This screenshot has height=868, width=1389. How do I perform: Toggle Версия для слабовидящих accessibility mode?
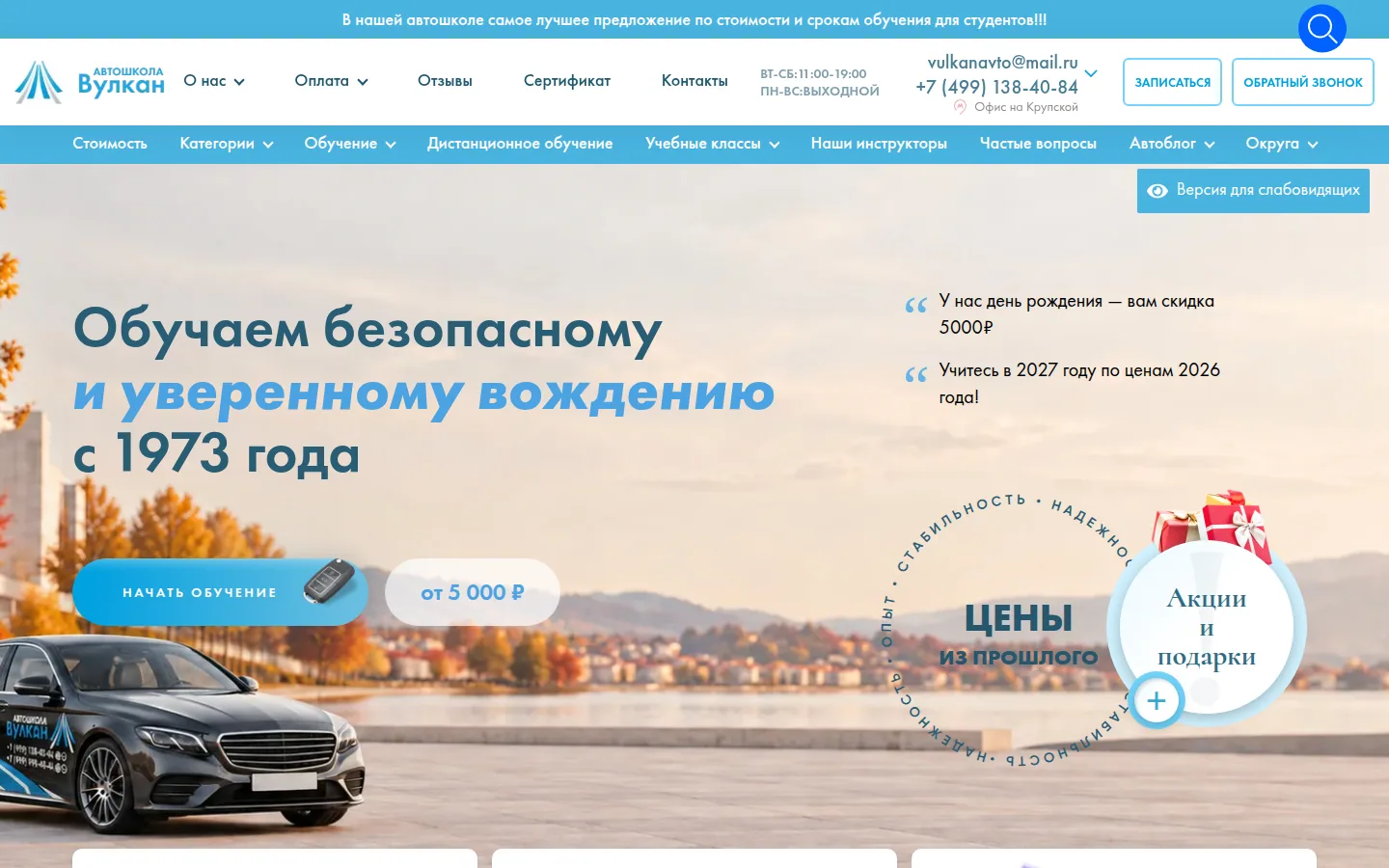click(1253, 190)
